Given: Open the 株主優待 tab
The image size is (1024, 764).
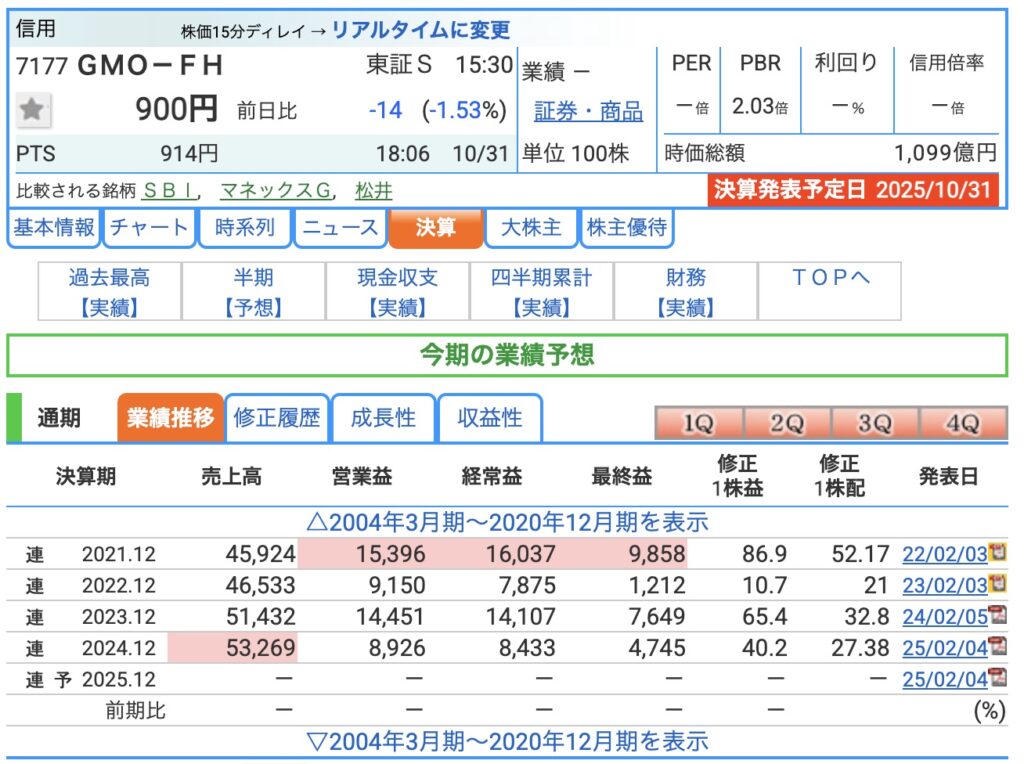Looking at the screenshot, I should coord(627,228).
